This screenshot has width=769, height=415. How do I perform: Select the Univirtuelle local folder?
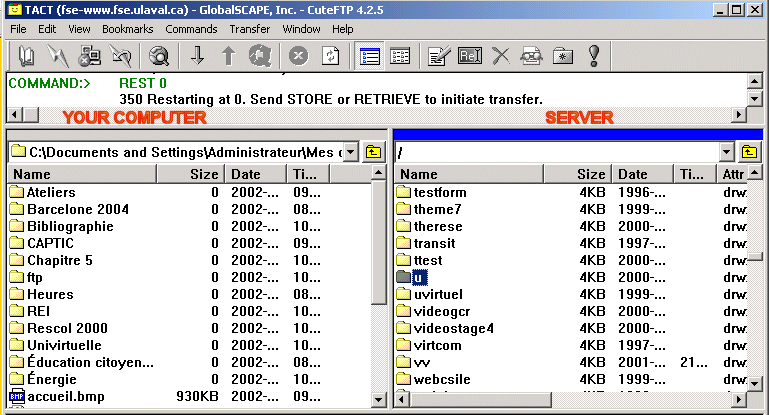tap(64, 345)
